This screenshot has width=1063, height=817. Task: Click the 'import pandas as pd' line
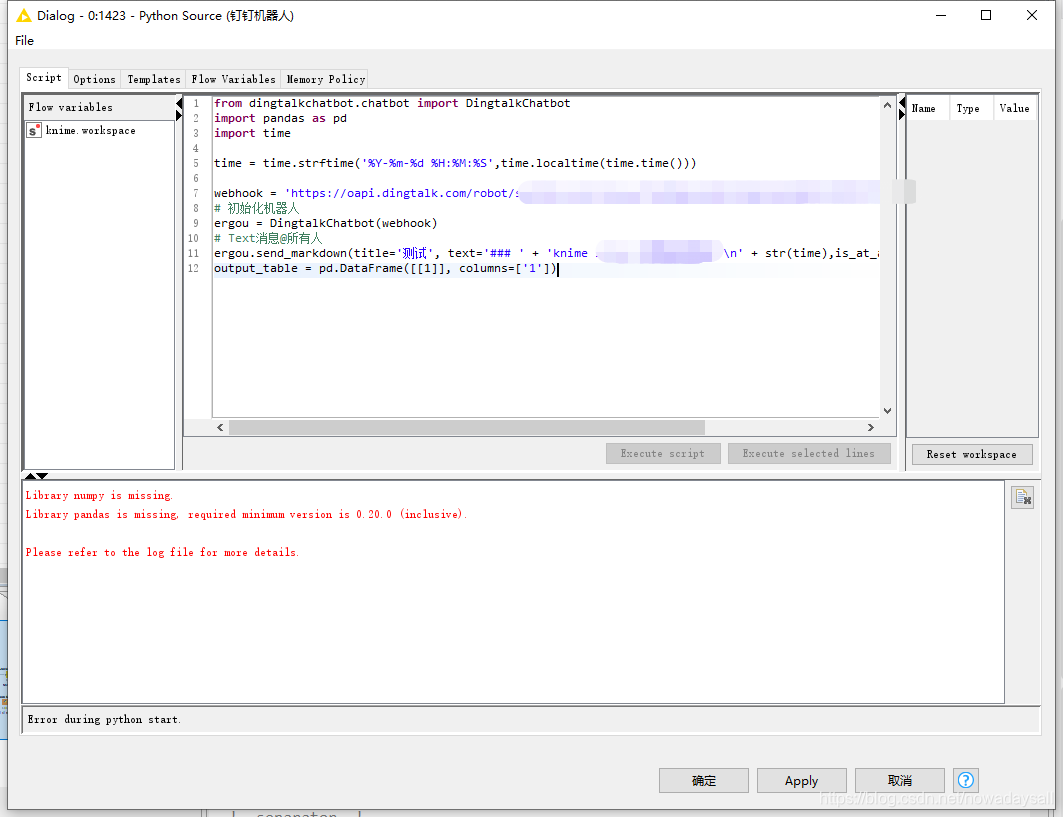pyautogui.click(x=281, y=118)
